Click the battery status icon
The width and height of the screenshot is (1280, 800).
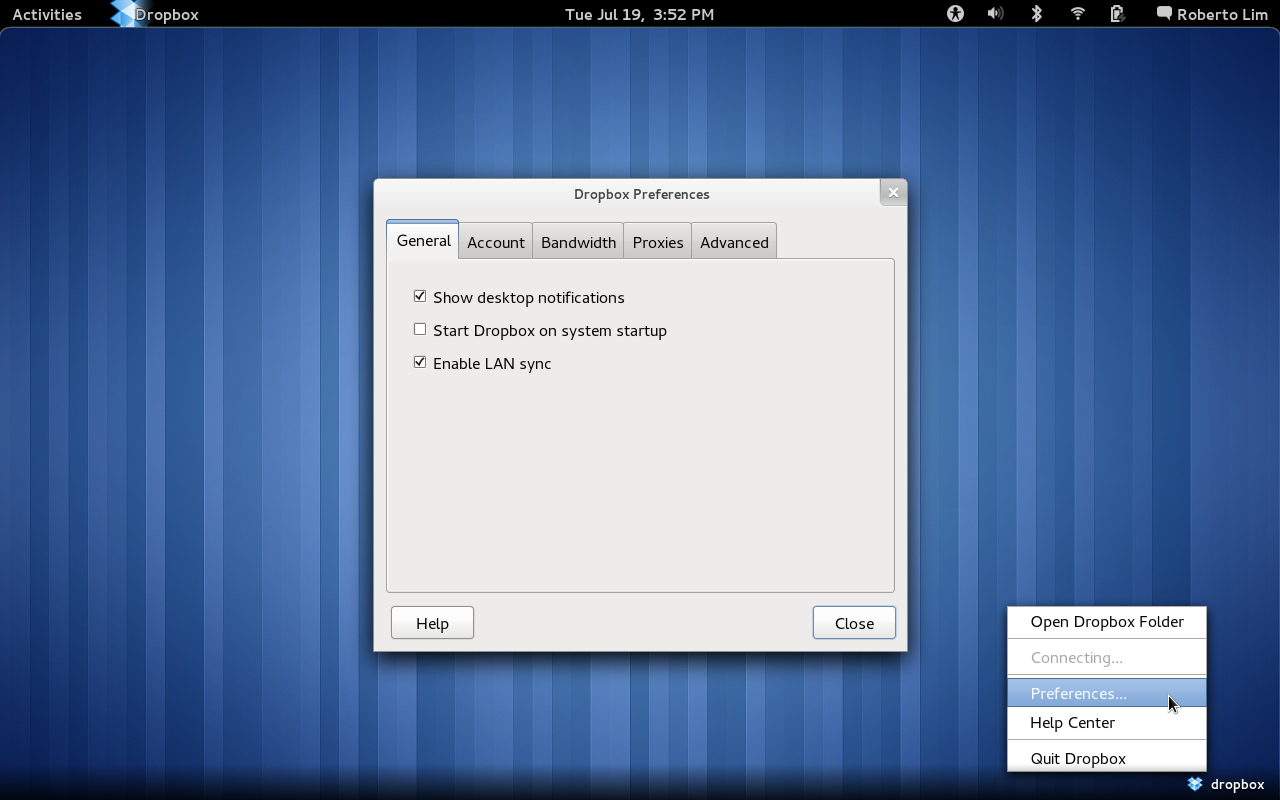pyautogui.click(x=1117, y=14)
